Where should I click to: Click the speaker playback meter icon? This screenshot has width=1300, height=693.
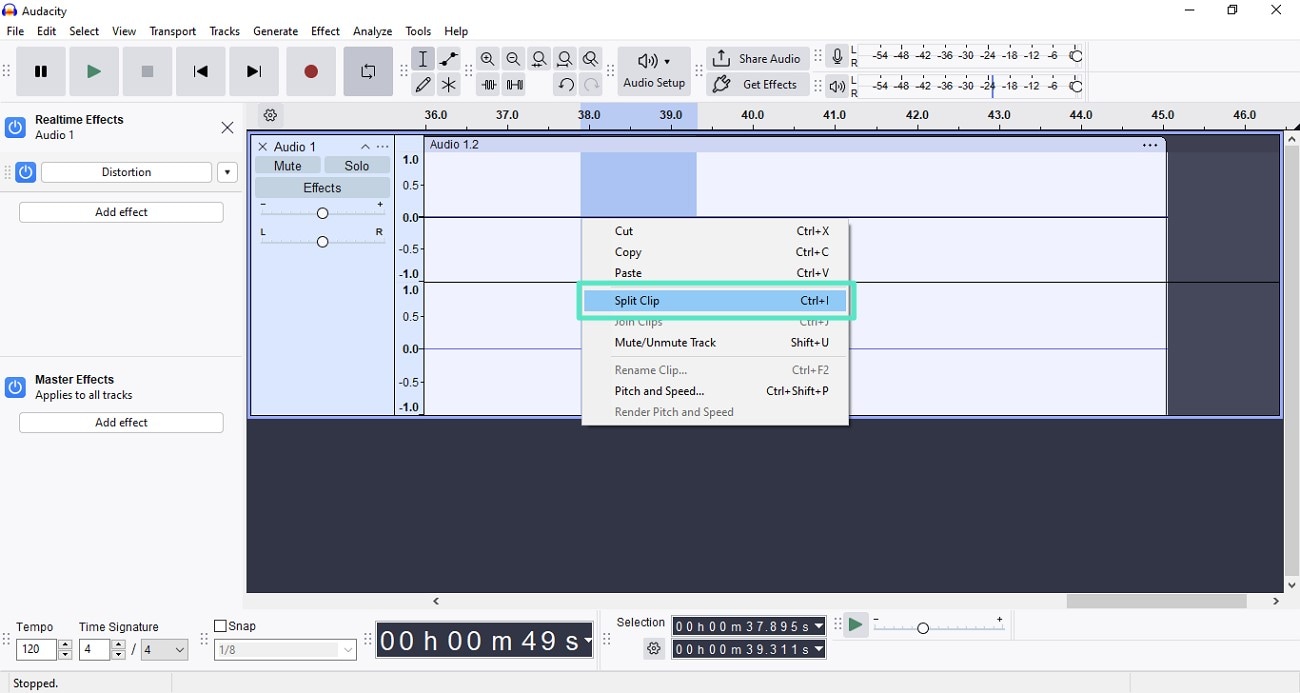[x=838, y=86]
